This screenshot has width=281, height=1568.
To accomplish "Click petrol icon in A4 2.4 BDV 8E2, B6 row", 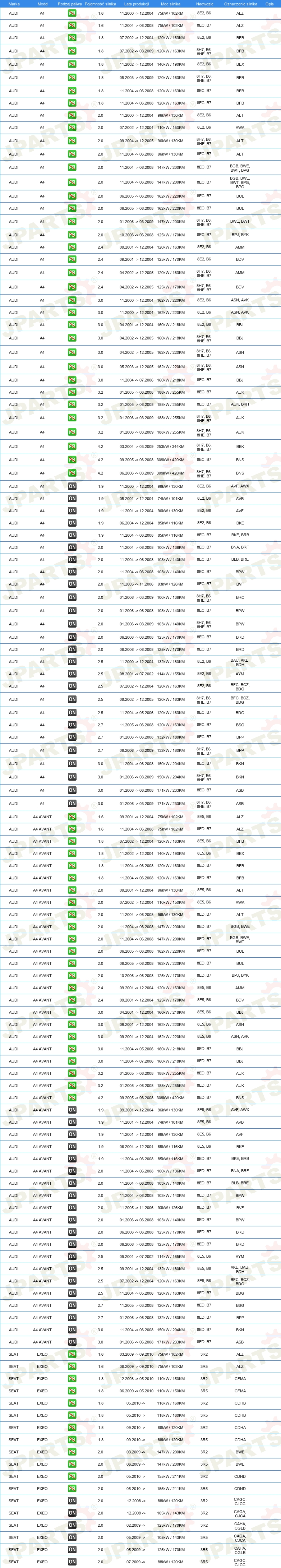I will tap(72, 259).
